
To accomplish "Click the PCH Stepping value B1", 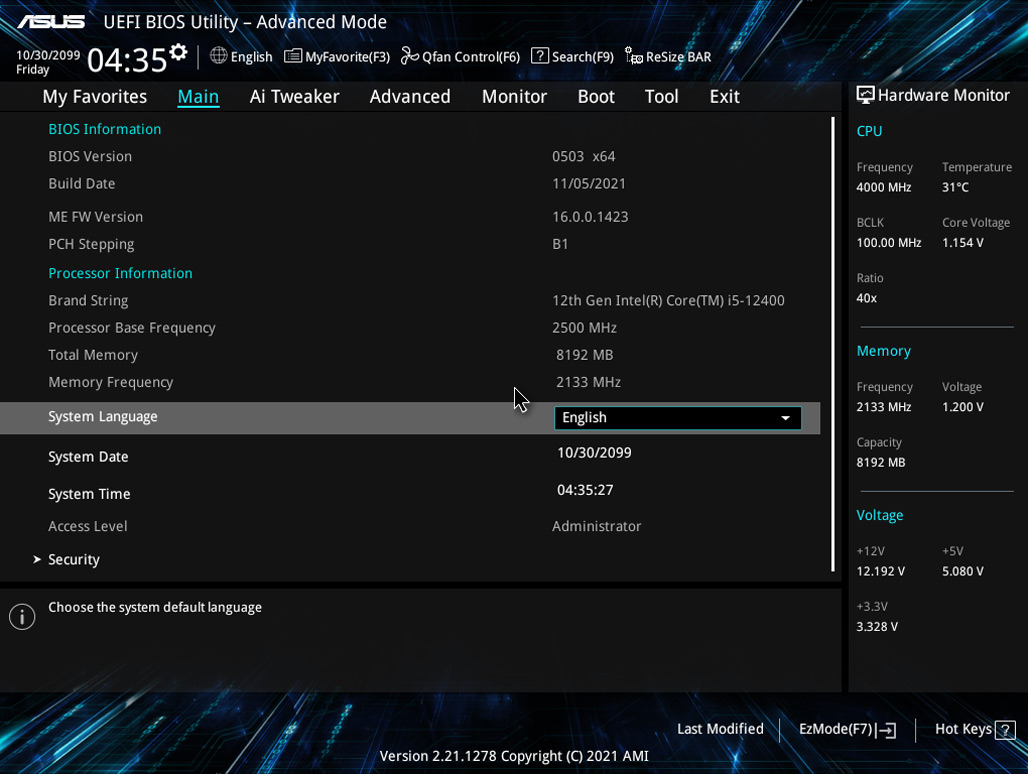I will pyautogui.click(x=560, y=244).
